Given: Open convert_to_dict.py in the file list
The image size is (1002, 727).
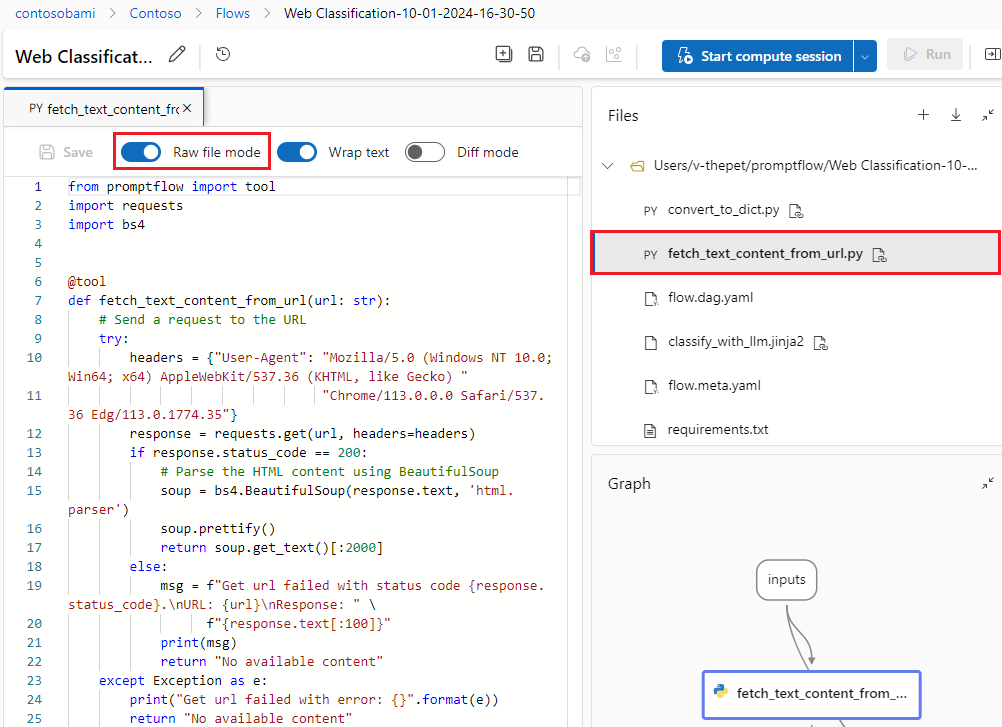Looking at the screenshot, I should point(723,210).
